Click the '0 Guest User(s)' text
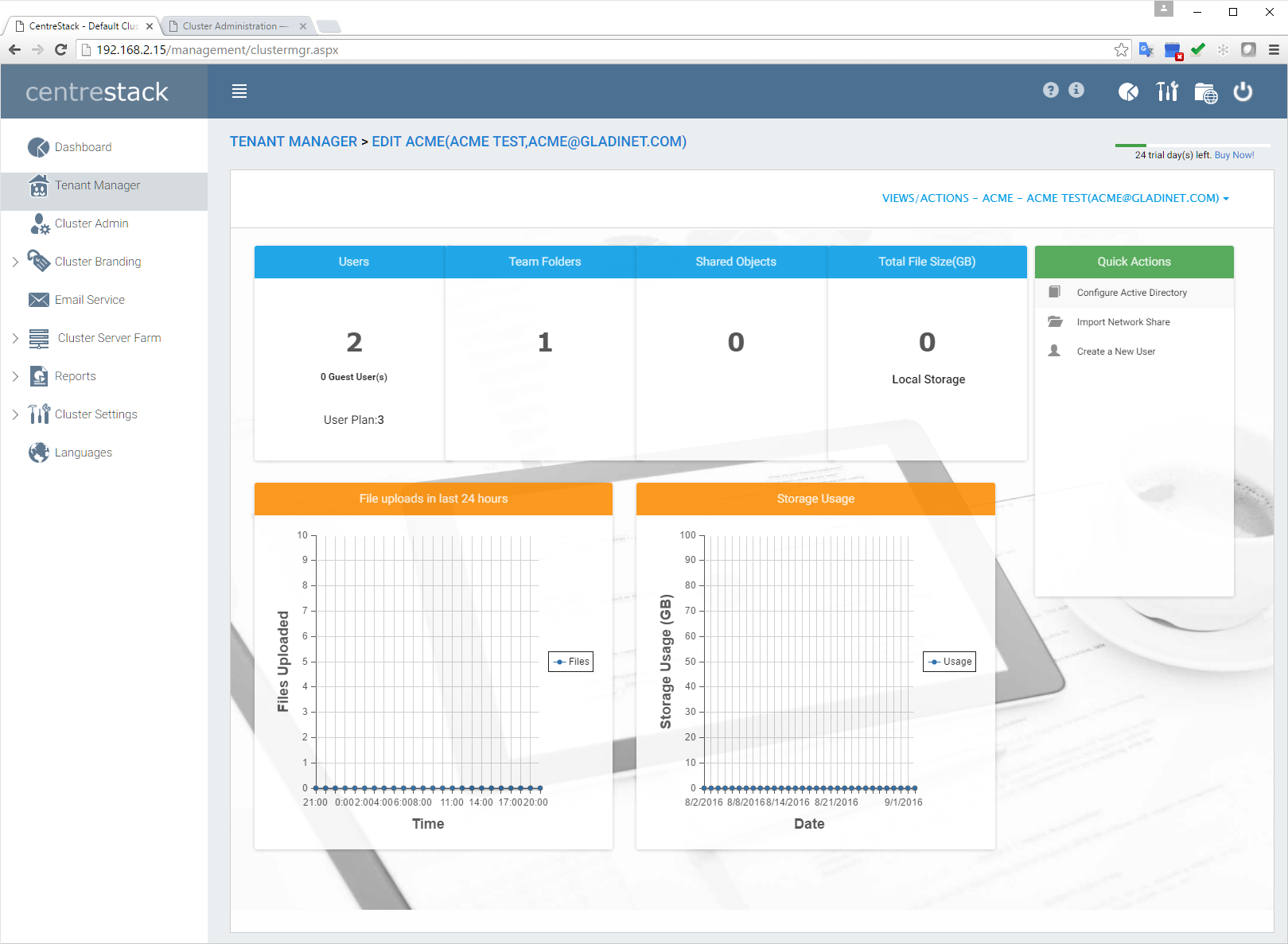The image size is (1288, 944). pos(354,377)
